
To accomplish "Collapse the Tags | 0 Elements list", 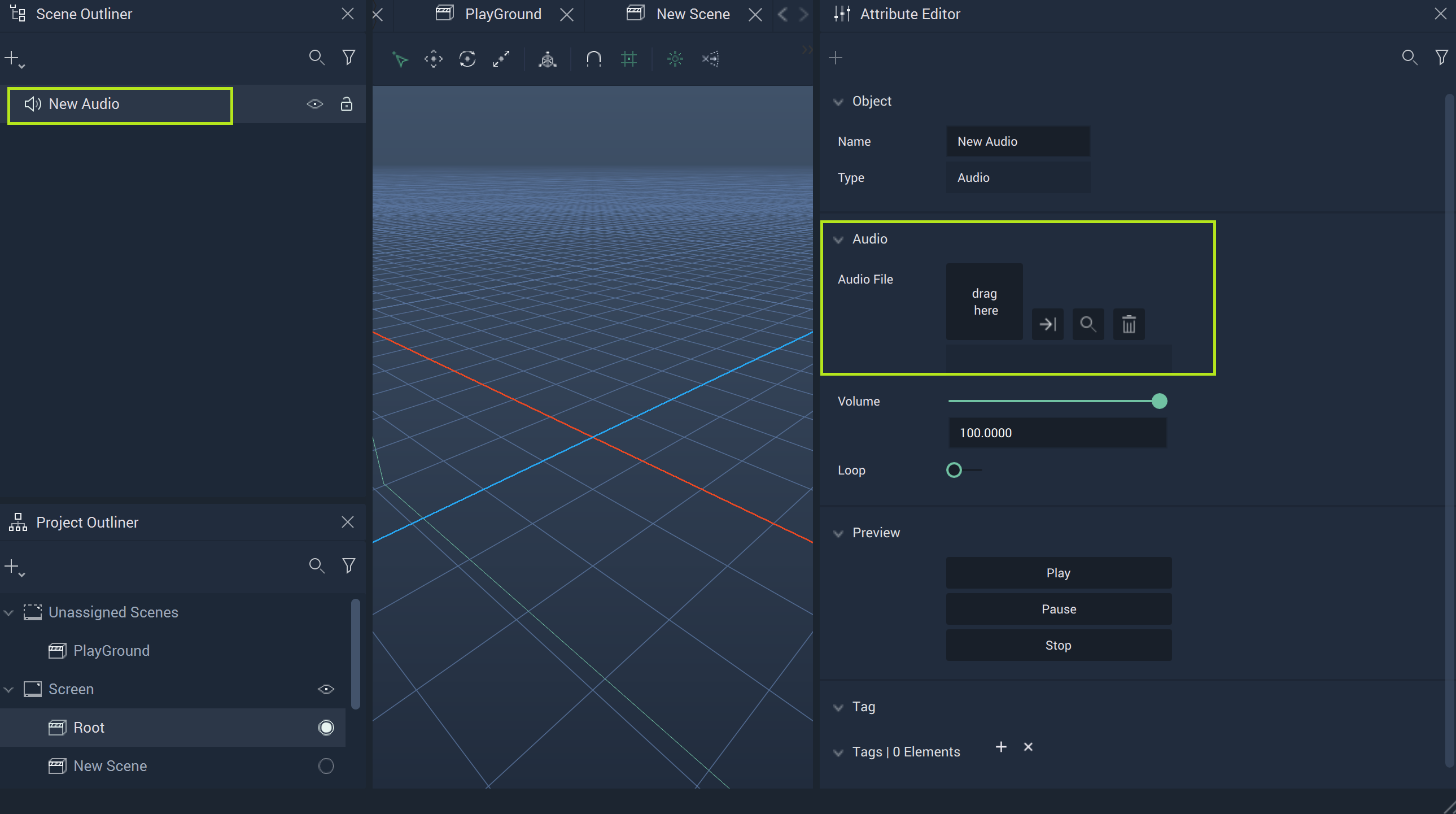I will coord(838,753).
